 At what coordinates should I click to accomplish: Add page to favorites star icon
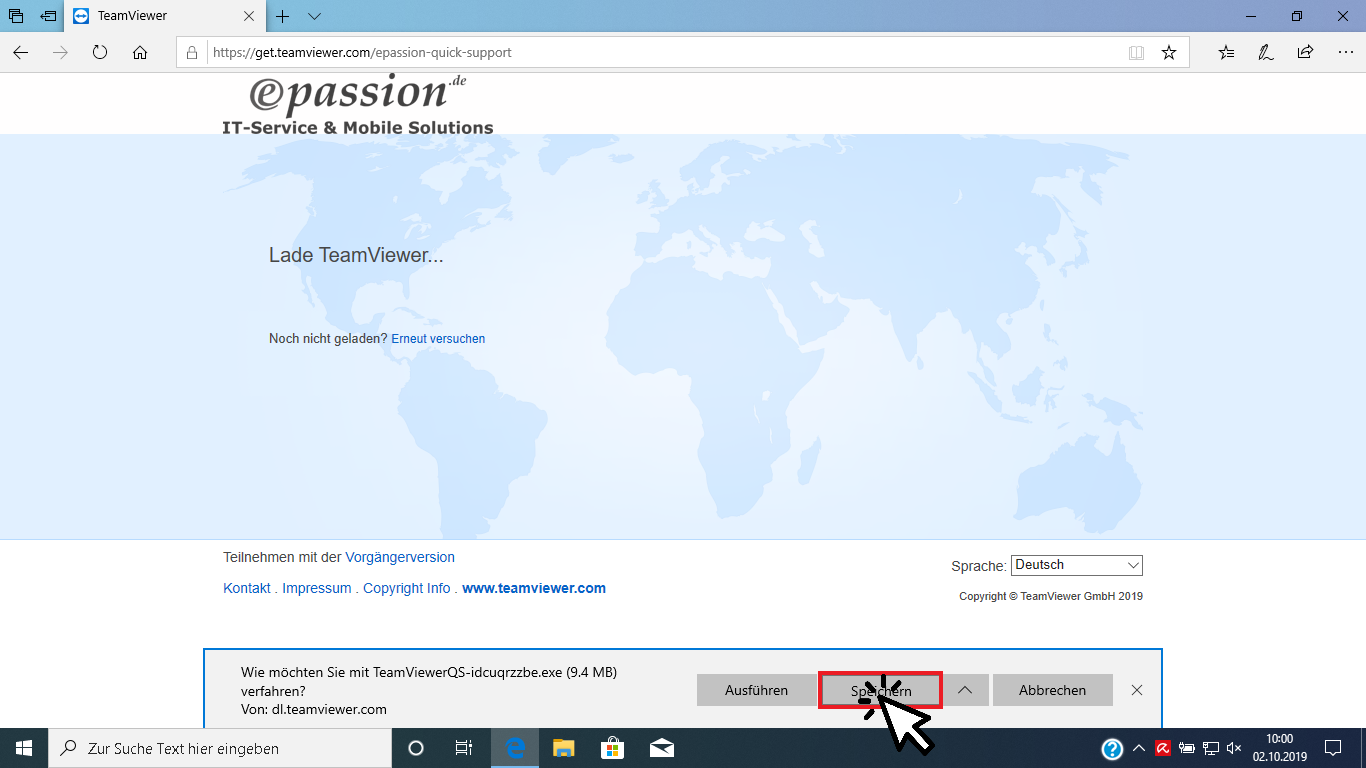(1169, 52)
